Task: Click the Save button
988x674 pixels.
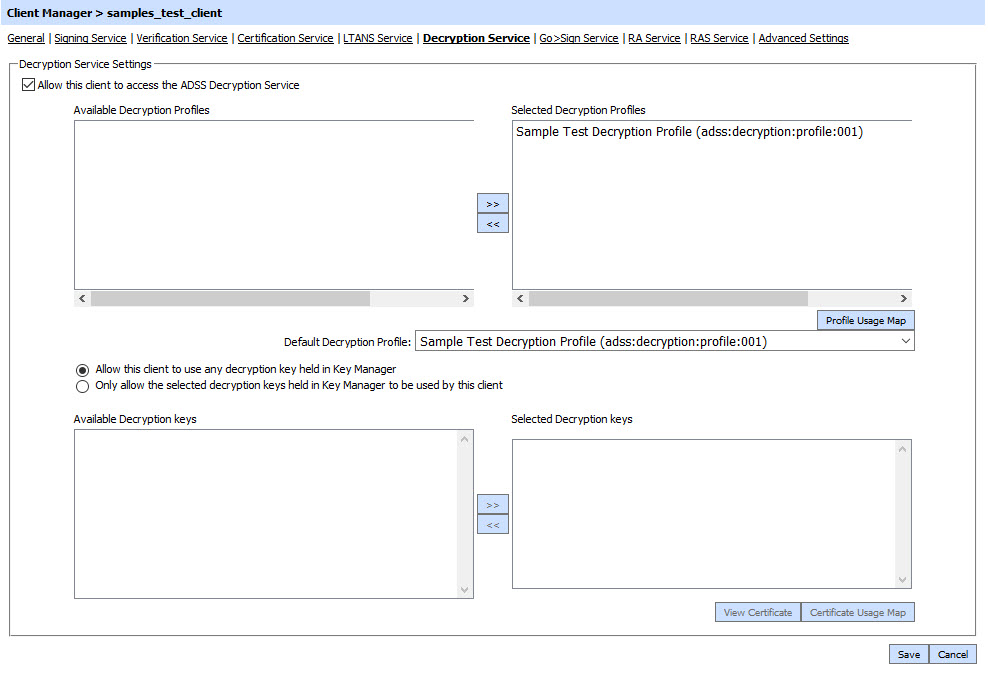Action: click(908, 655)
